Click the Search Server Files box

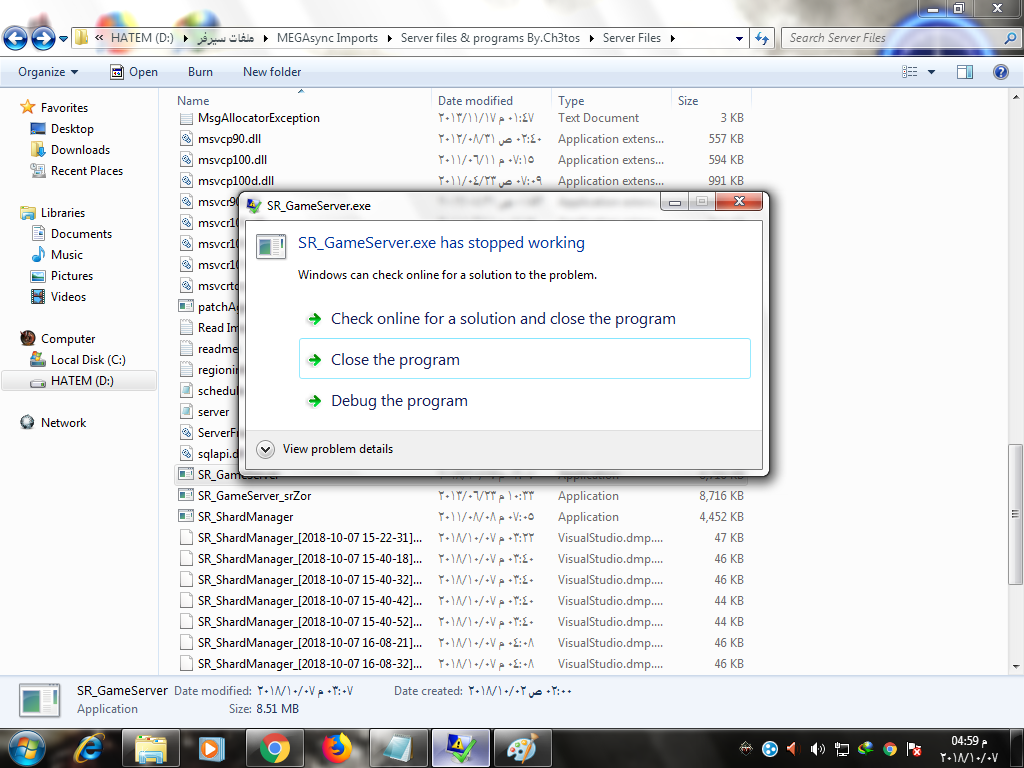pos(900,38)
